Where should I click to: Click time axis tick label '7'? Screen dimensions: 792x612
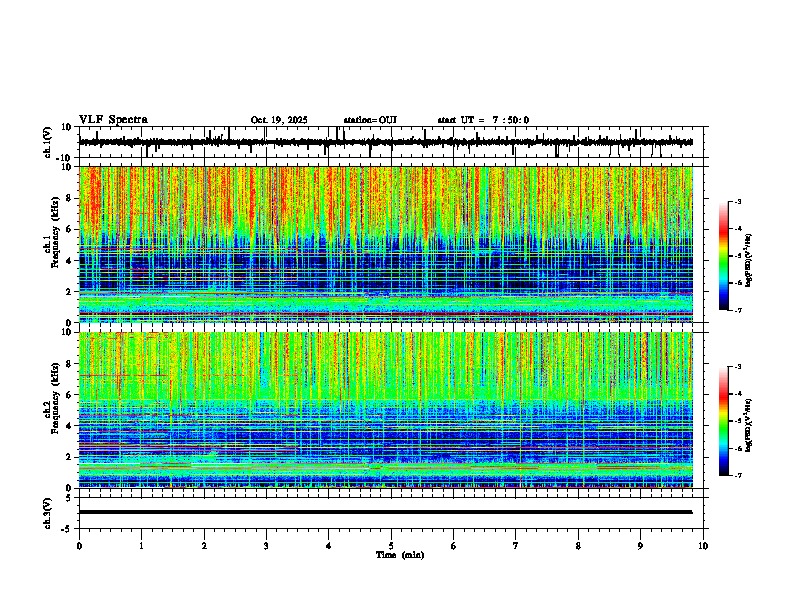516,546
